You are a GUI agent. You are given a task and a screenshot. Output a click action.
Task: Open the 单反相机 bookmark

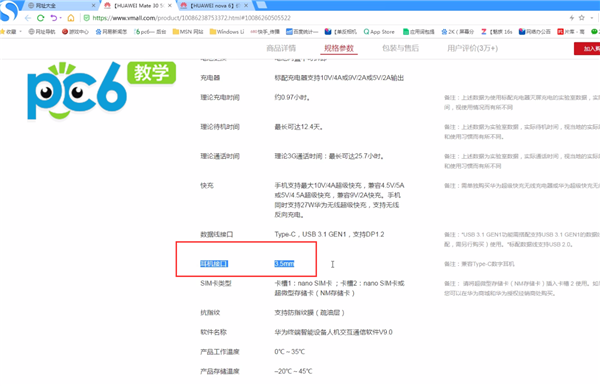point(341,32)
